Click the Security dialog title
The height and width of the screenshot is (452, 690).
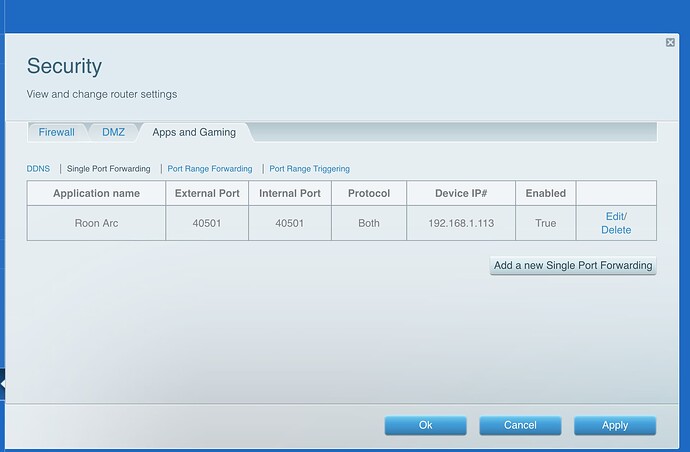[64, 66]
